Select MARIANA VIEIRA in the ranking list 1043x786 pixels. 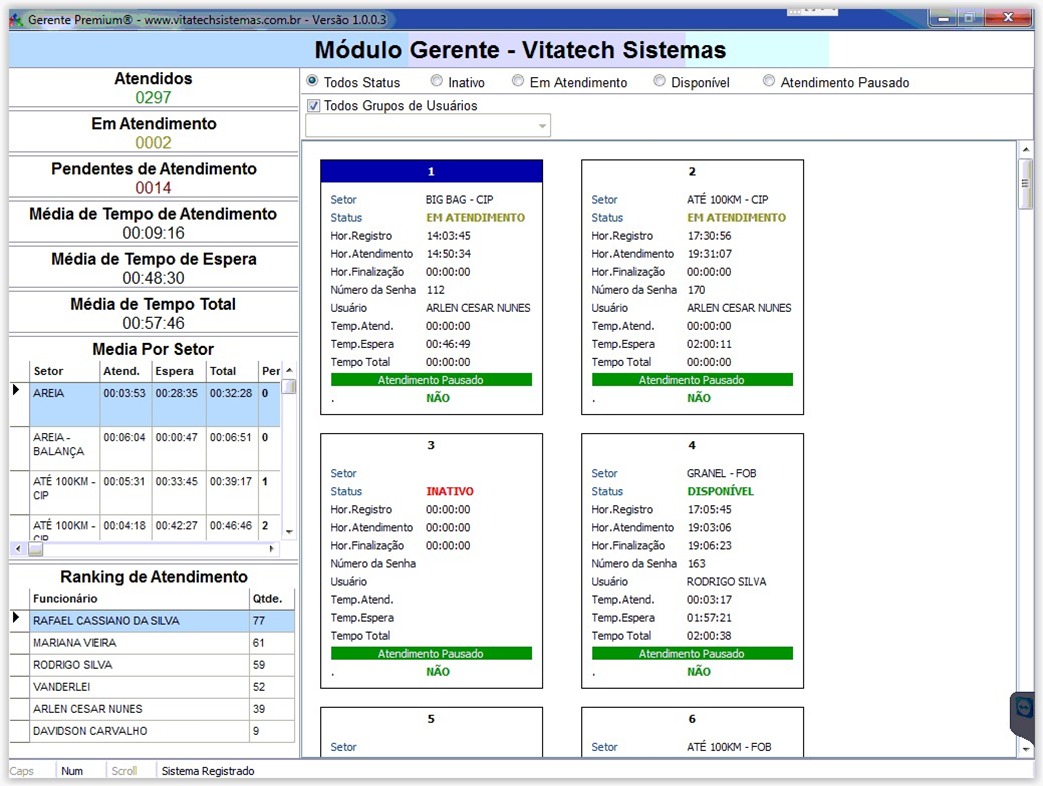pos(75,643)
